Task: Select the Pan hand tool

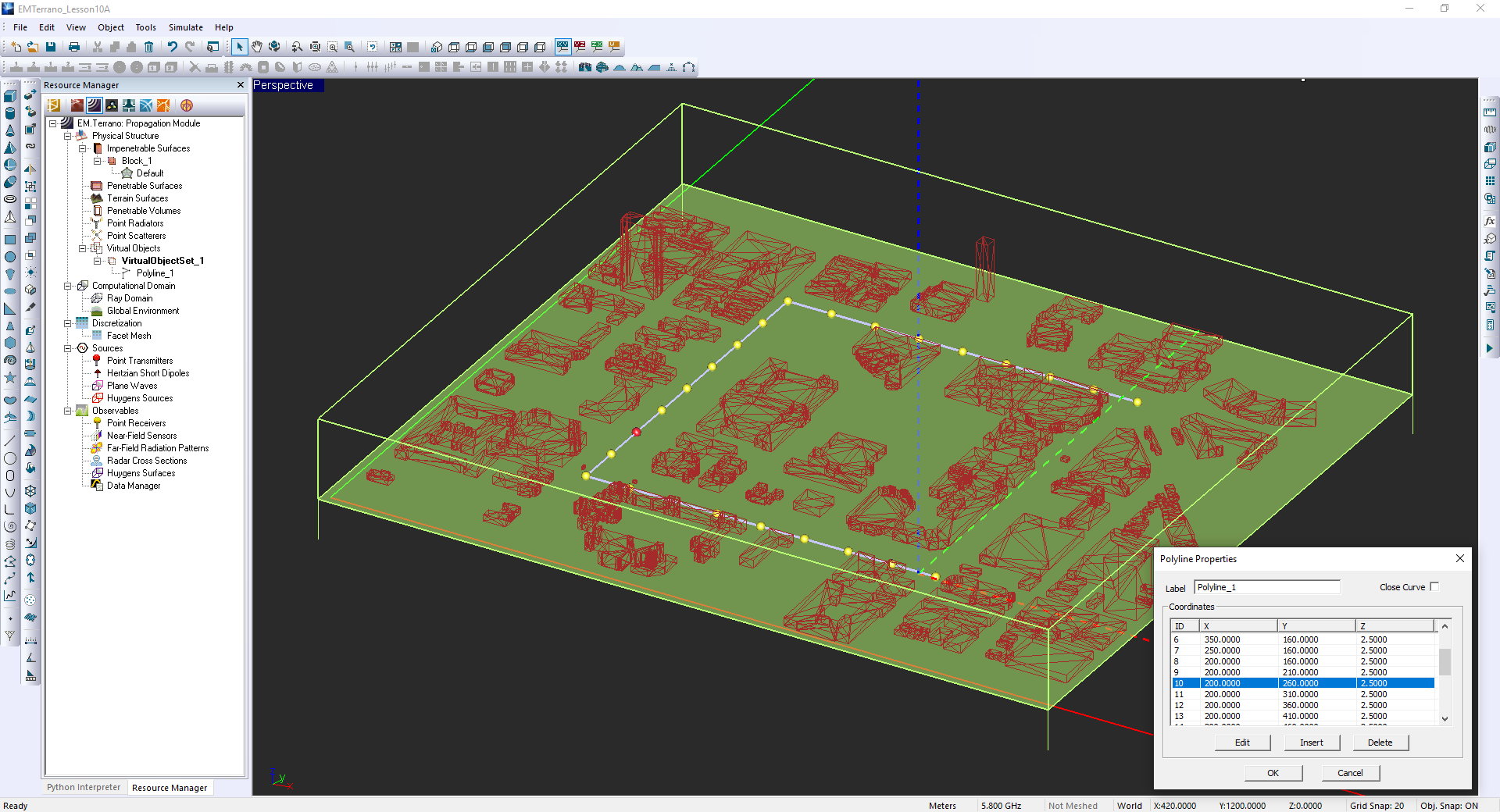Action: coord(257,47)
